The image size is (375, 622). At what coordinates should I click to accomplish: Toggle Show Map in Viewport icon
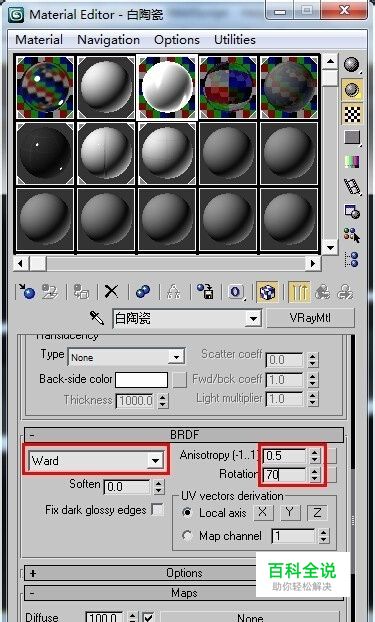click(267, 292)
